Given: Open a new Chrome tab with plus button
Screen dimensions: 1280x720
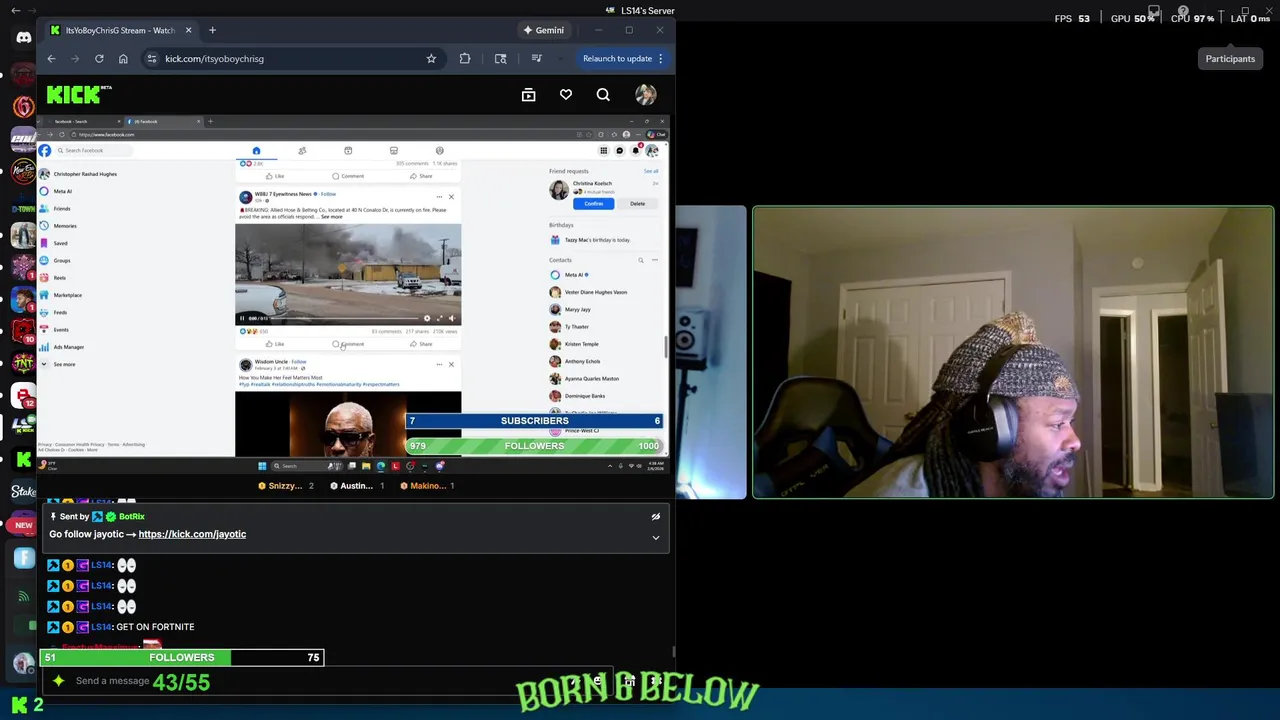Looking at the screenshot, I should click(x=212, y=30).
